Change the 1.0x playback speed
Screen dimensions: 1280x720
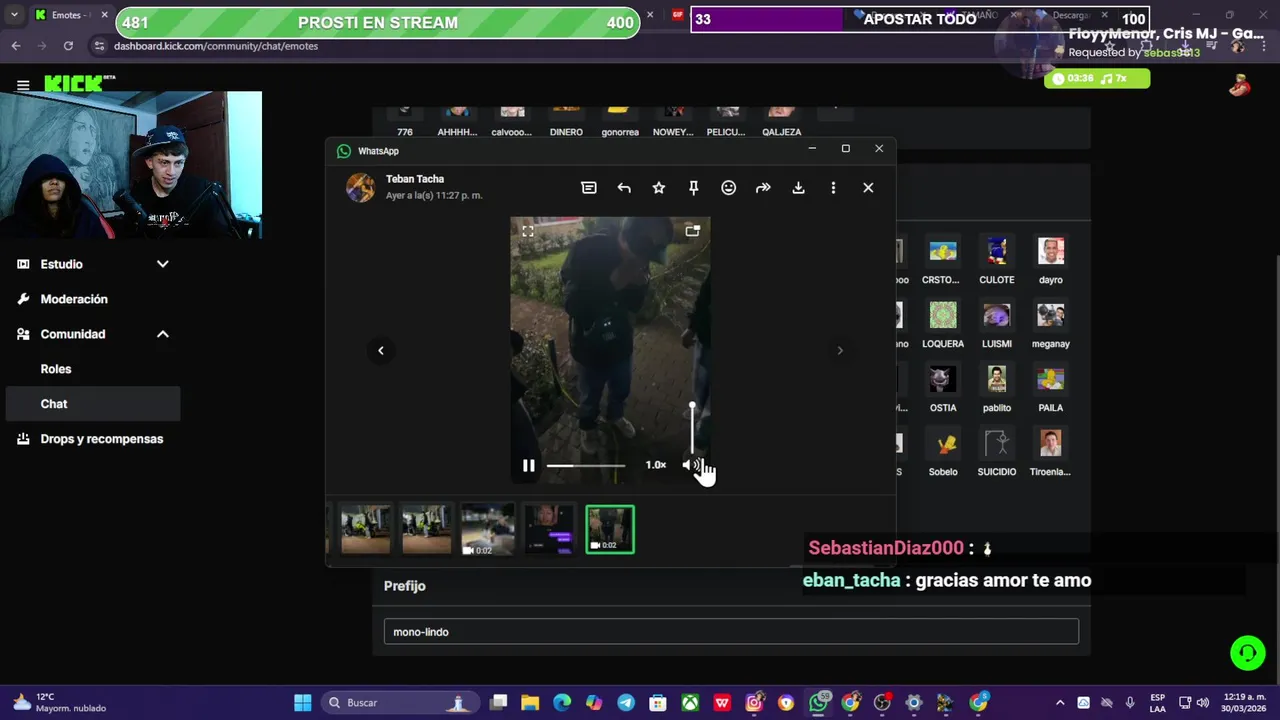coord(656,465)
